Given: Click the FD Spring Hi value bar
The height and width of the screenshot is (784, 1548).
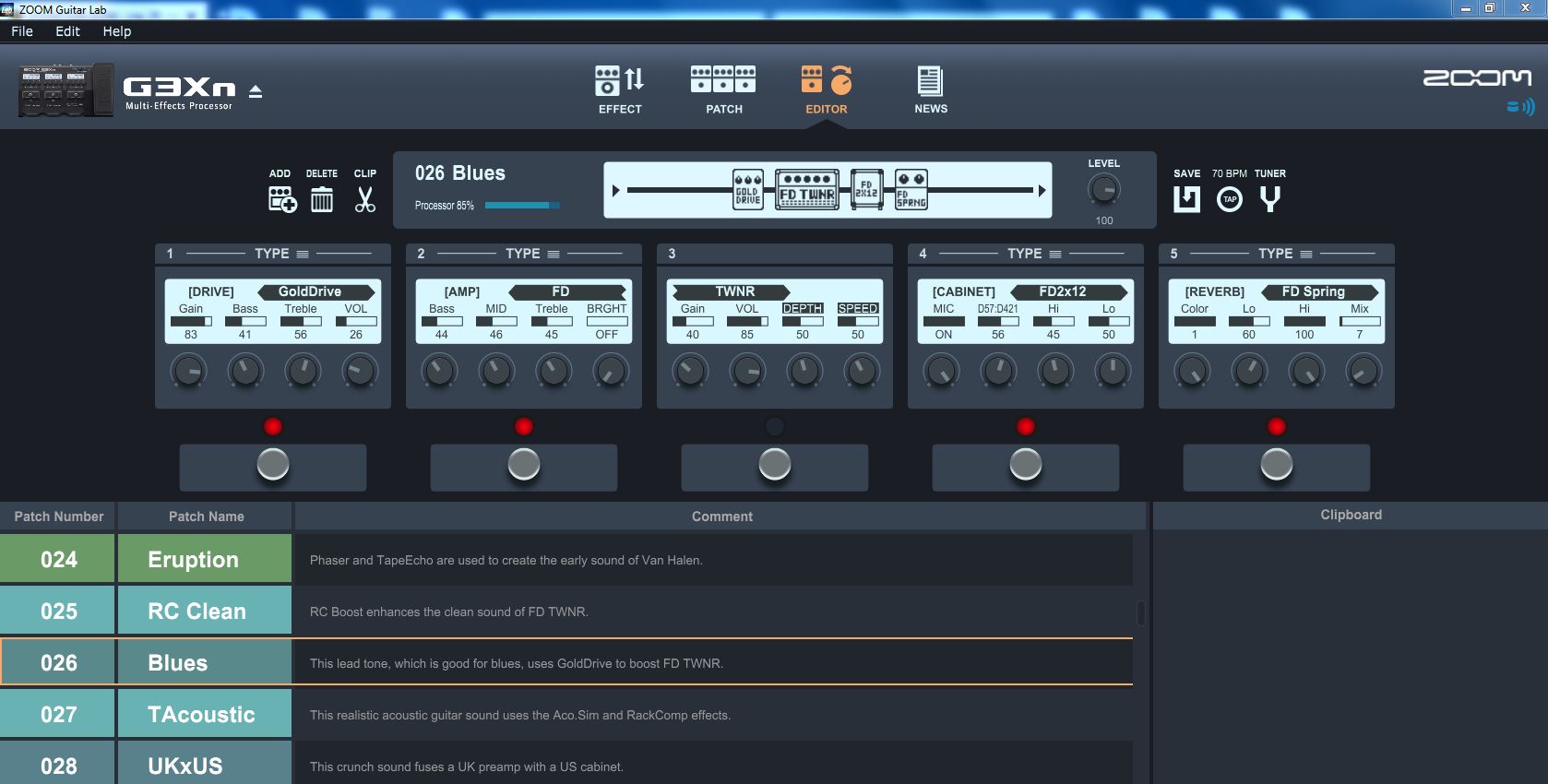Looking at the screenshot, I should pos(1304,321).
